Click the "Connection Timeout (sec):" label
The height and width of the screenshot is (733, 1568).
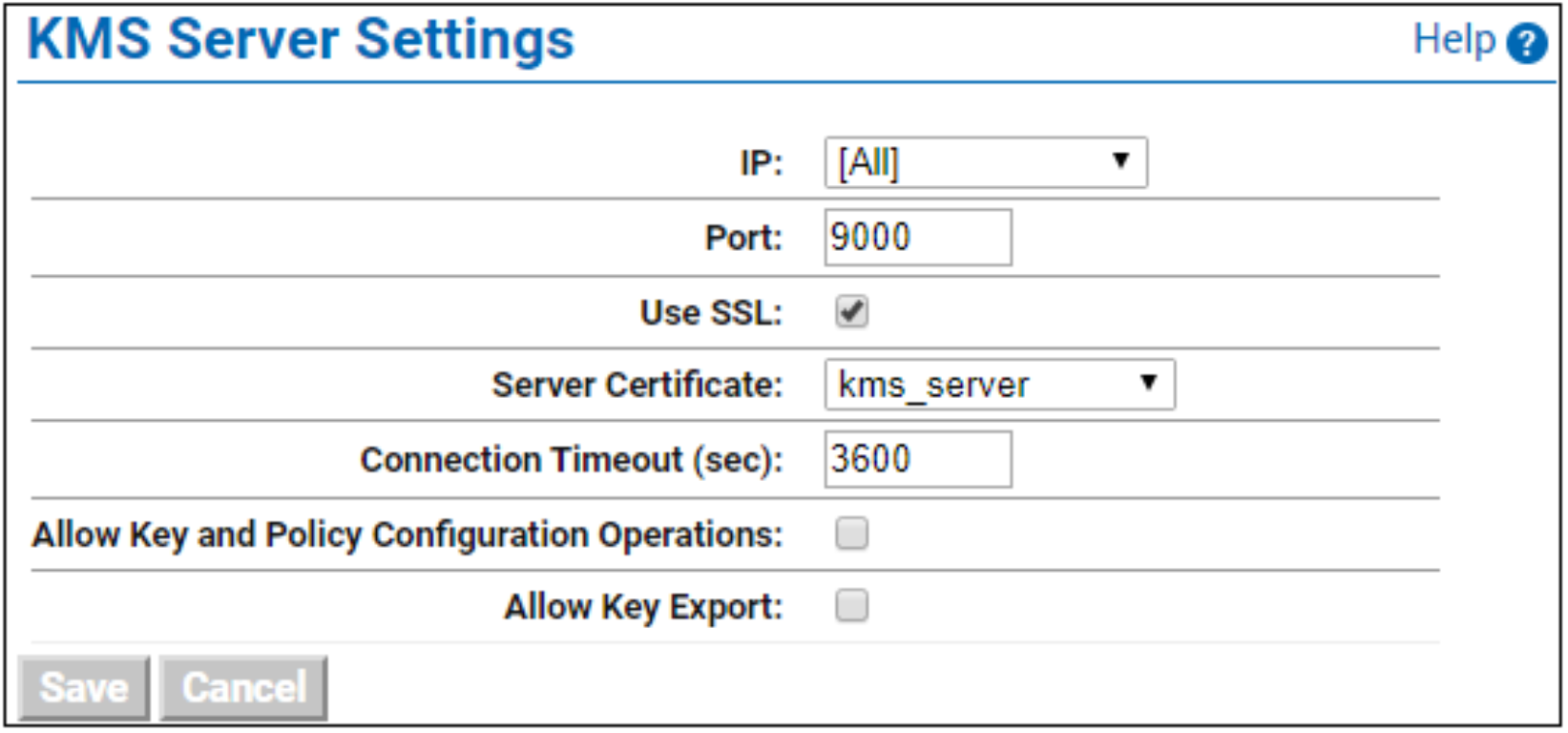pyautogui.click(x=571, y=460)
